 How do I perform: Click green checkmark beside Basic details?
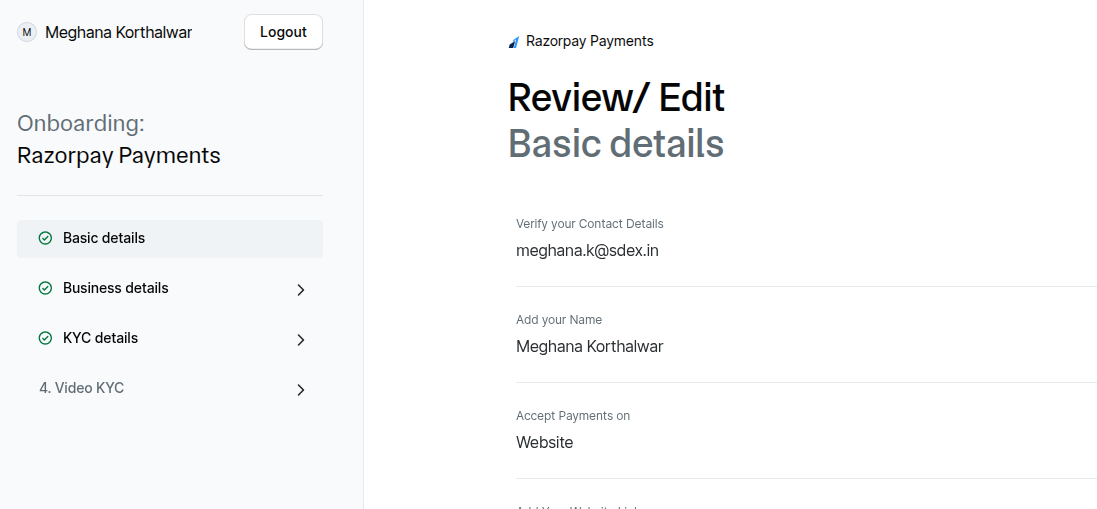click(45, 238)
